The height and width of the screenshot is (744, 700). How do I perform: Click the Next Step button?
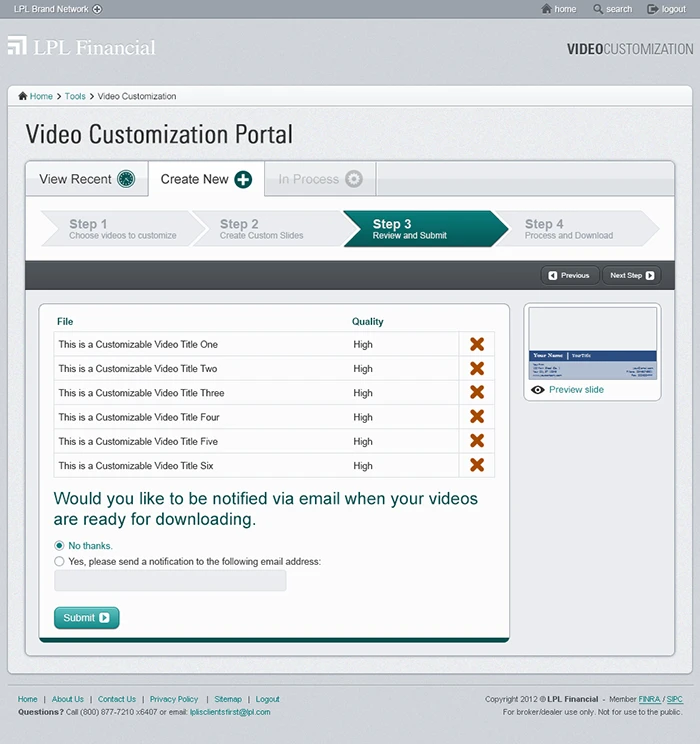click(x=632, y=275)
